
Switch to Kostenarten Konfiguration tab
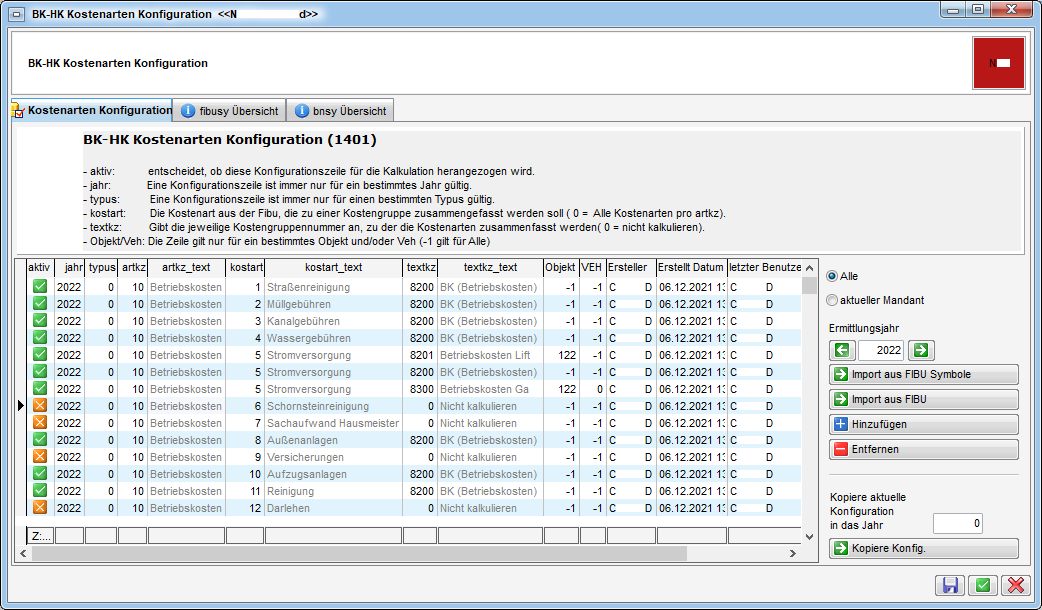click(x=92, y=110)
